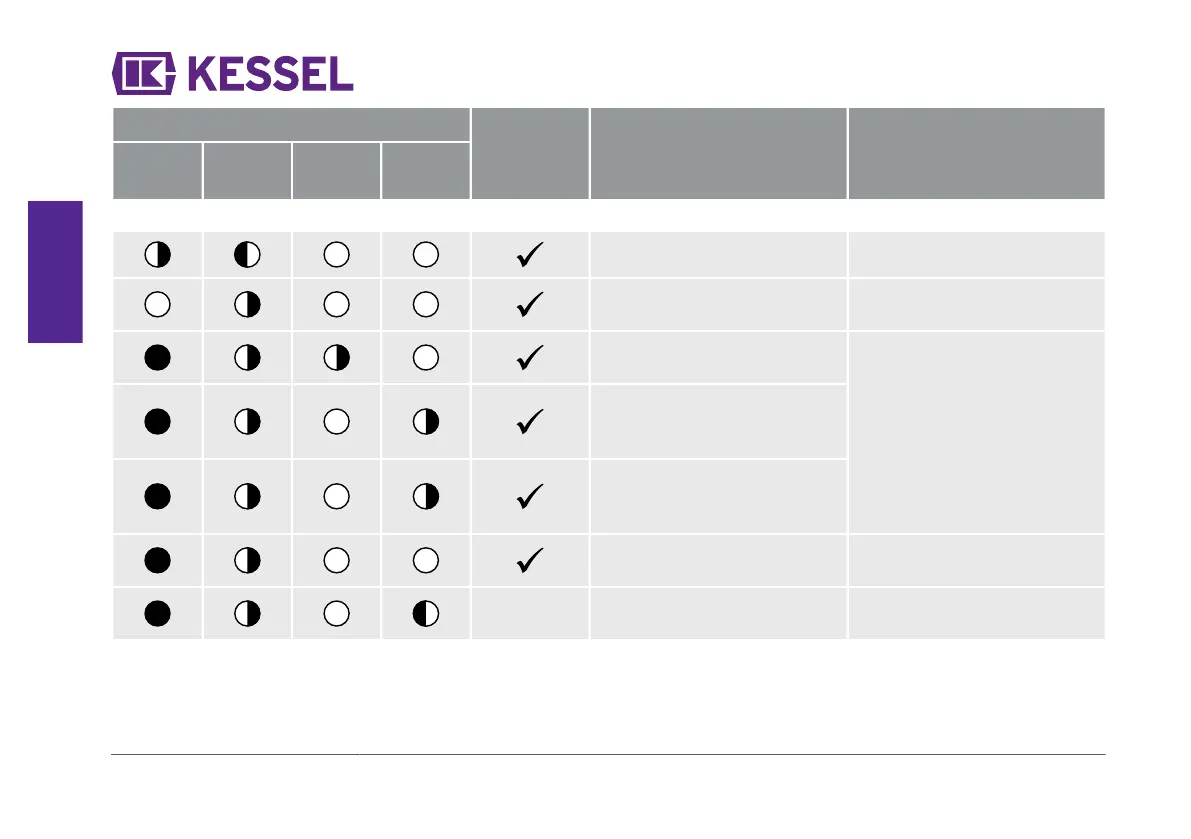Select the half-filled circle in first row, first column

point(158,255)
